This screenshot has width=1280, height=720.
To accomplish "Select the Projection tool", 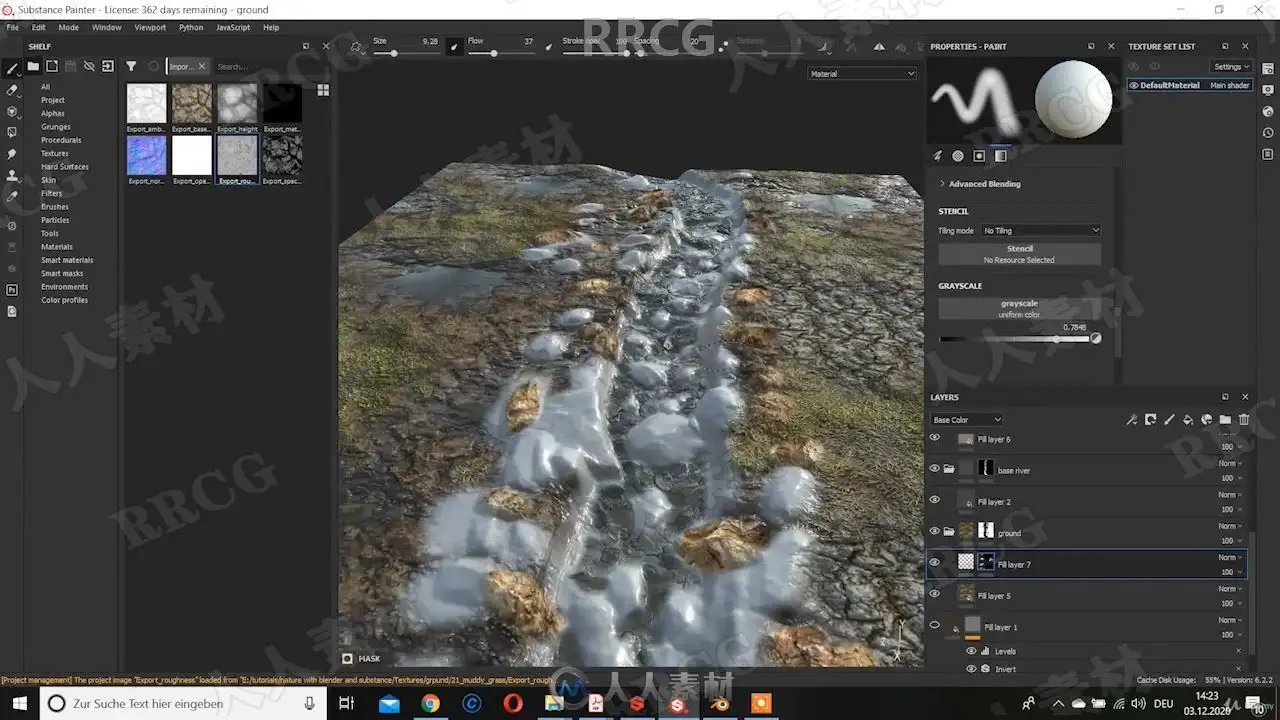I will click(x=12, y=111).
